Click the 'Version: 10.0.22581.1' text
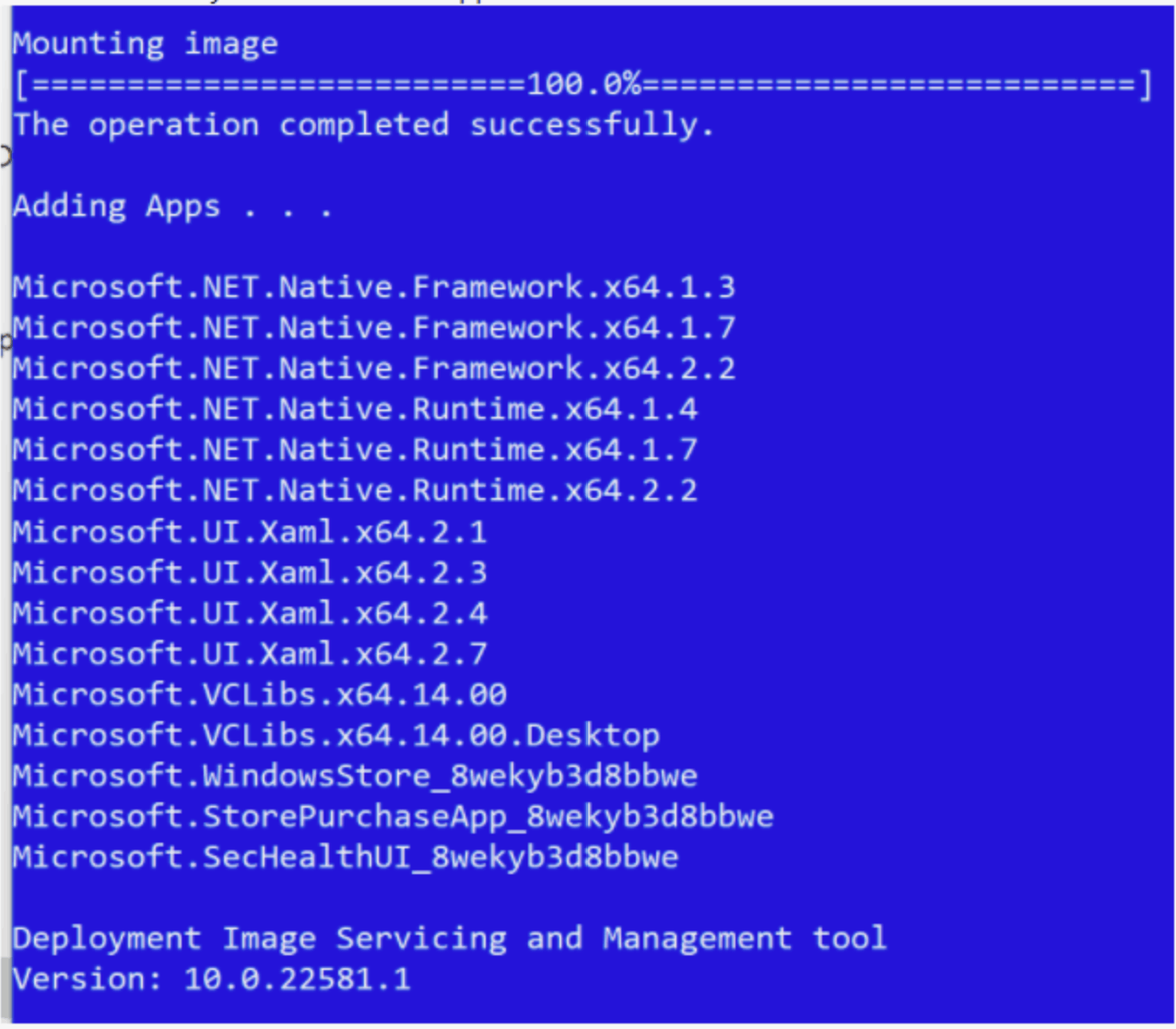 click(x=212, y=978)
